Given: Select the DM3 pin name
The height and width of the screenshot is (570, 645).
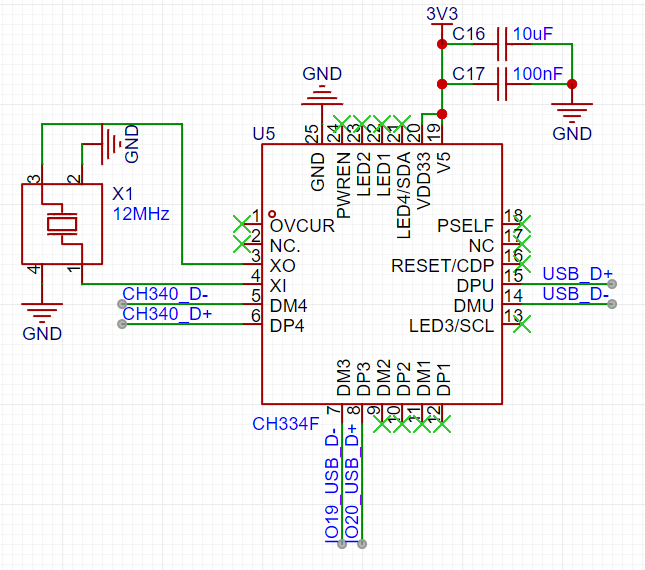Looking at the screenshot, I should (344, 378).
